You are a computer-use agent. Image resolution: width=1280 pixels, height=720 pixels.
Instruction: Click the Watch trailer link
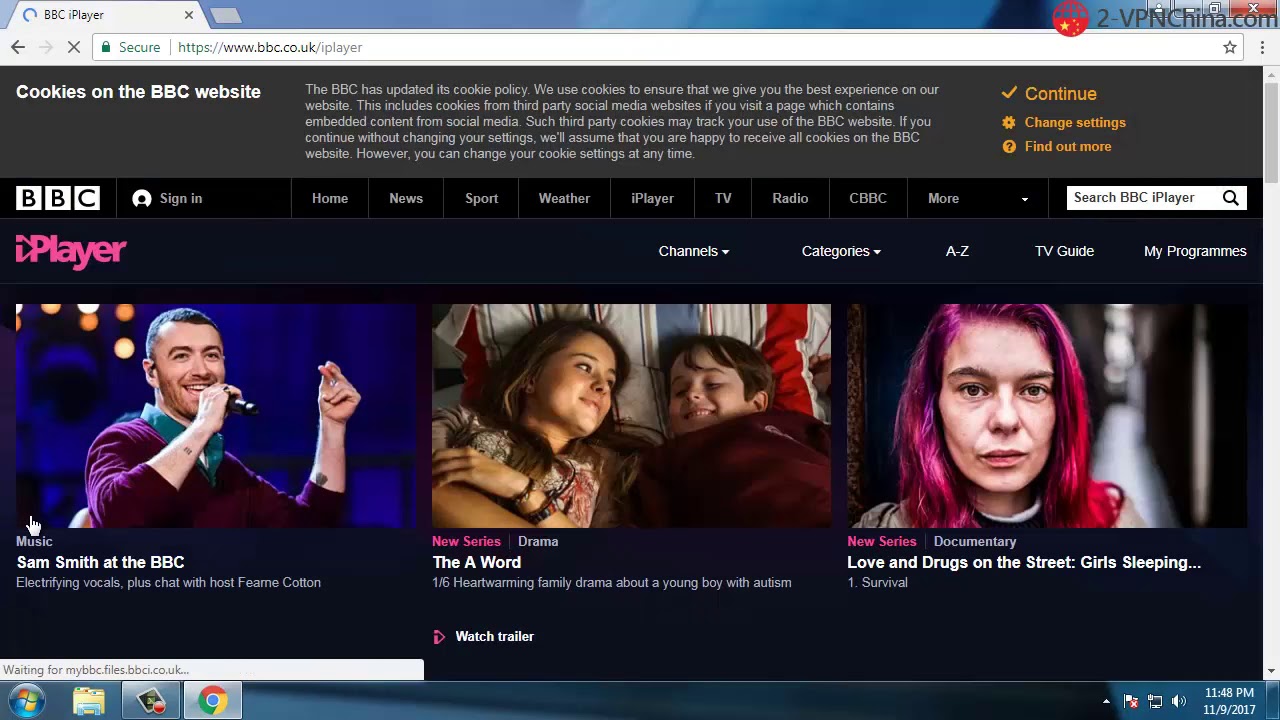pyautogui.click(x=494, y=637)
